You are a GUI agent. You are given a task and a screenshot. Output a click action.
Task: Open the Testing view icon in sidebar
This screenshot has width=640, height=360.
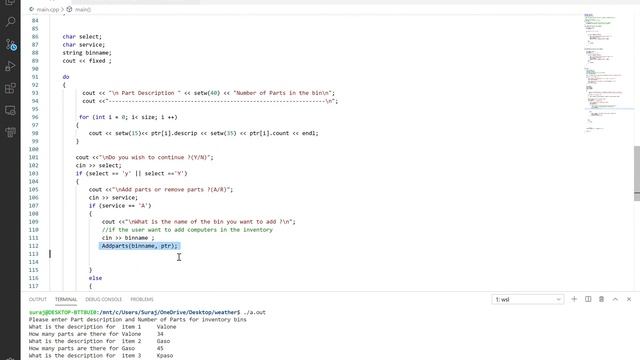click(x=10, y=132)
